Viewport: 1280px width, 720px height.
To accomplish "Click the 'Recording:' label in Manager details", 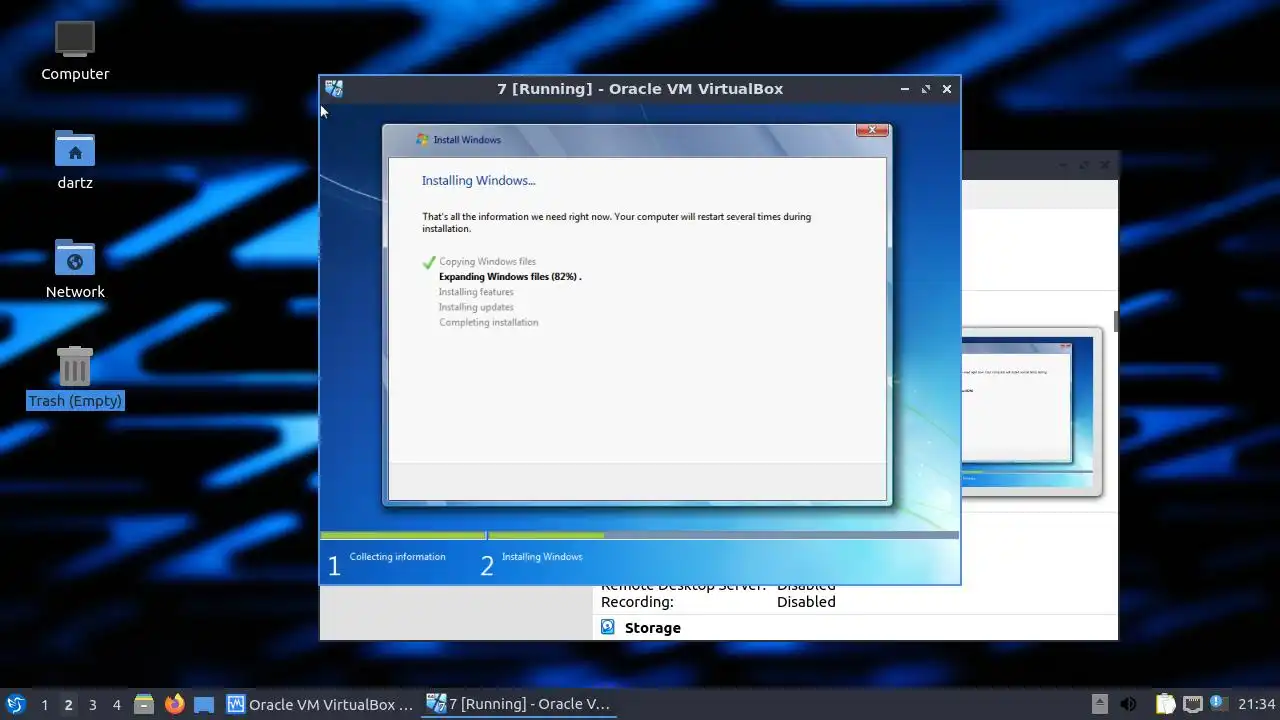I will (637, 602).
